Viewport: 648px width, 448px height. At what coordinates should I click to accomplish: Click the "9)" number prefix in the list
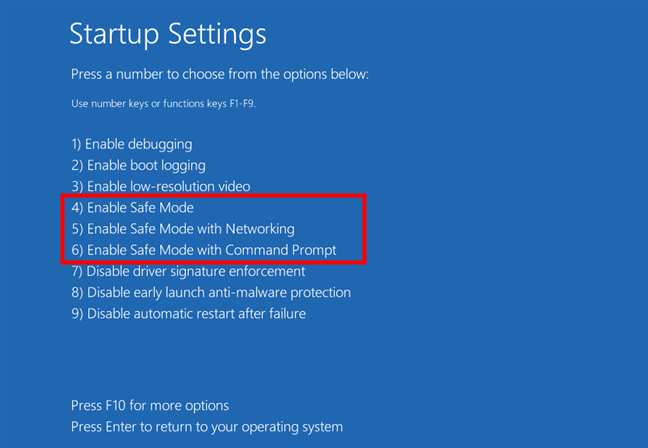[77, 313]
